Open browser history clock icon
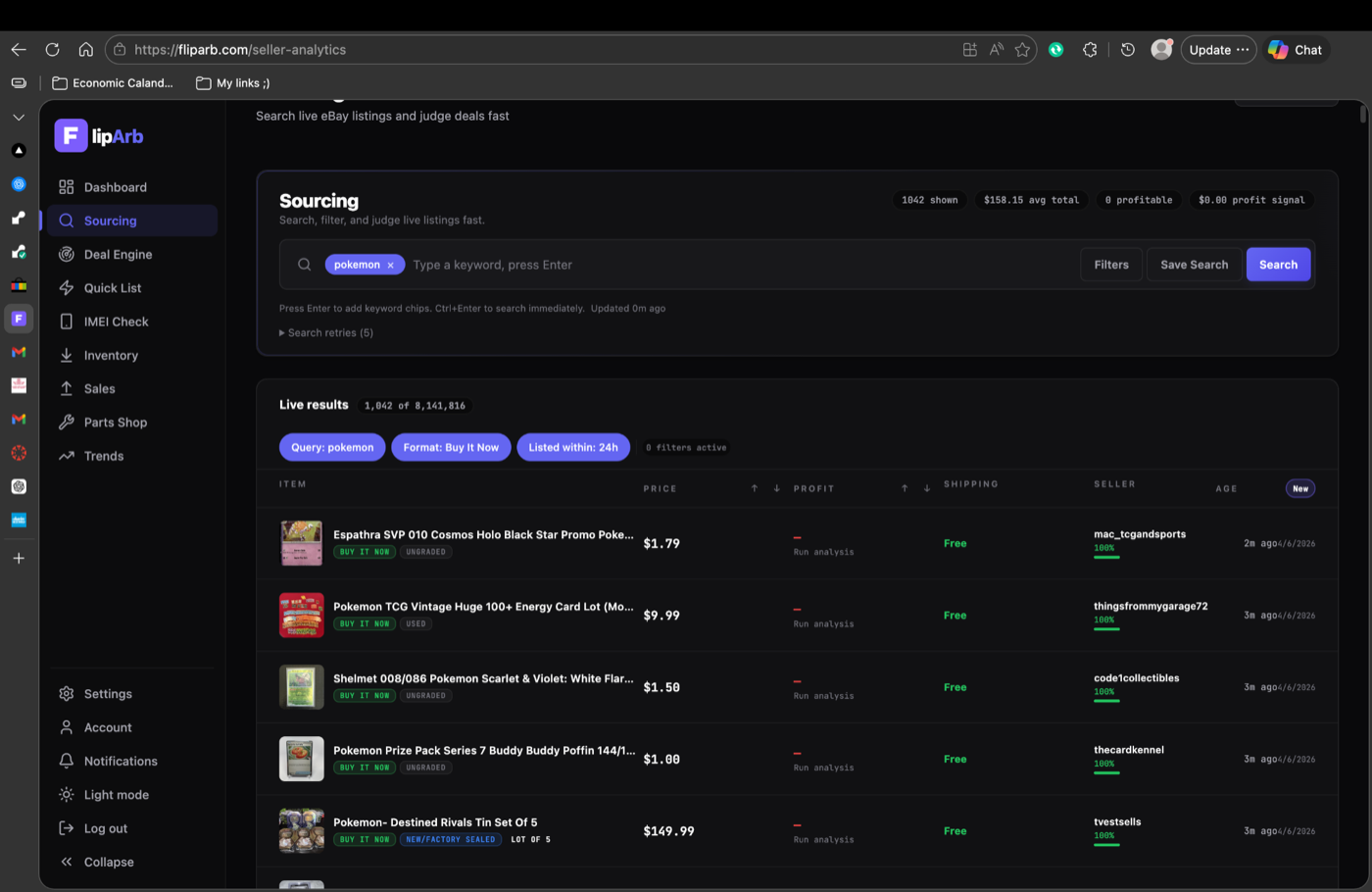1372x892 pixels. (1128, 50)
